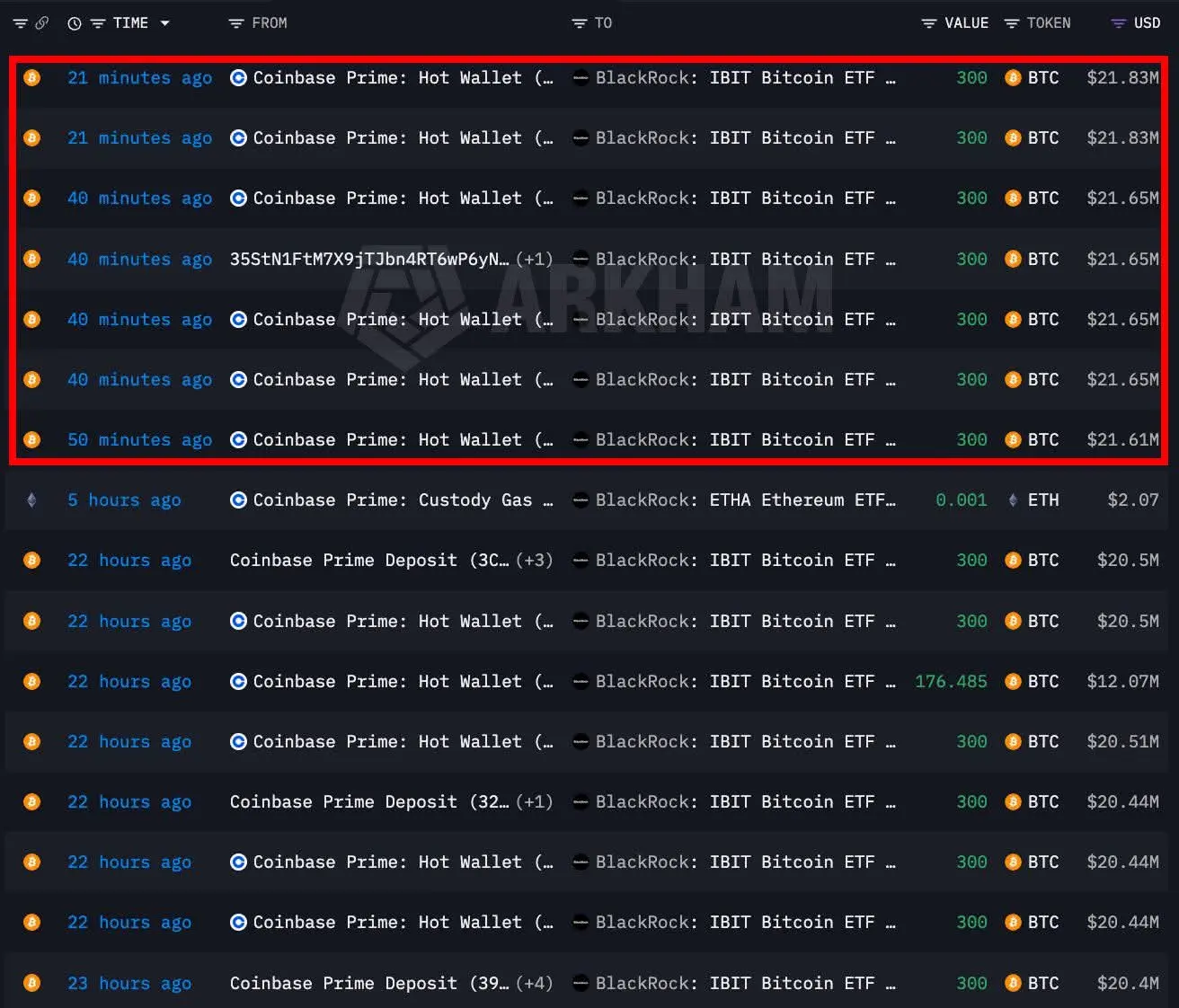Open the '5 hours ago' transaction link
The width and height of the screenshot is (1179, 1008).
tap(124, 500)
